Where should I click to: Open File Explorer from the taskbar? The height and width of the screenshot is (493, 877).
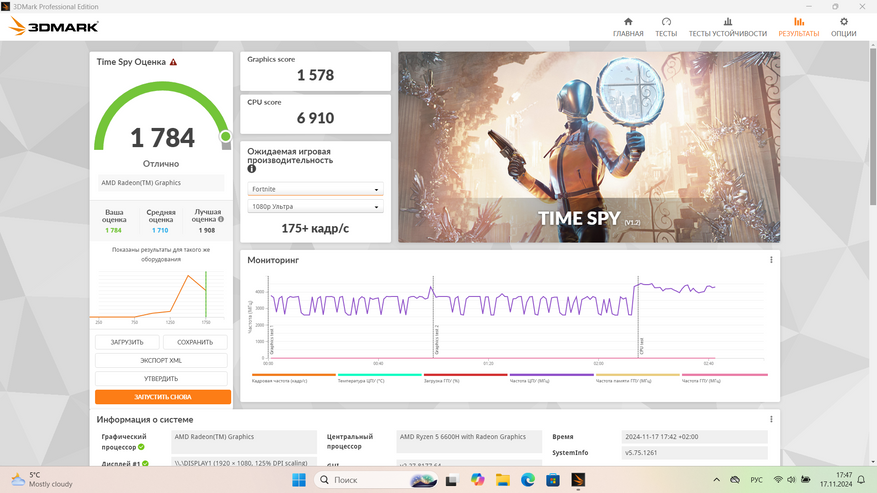(x=502, y=480)
